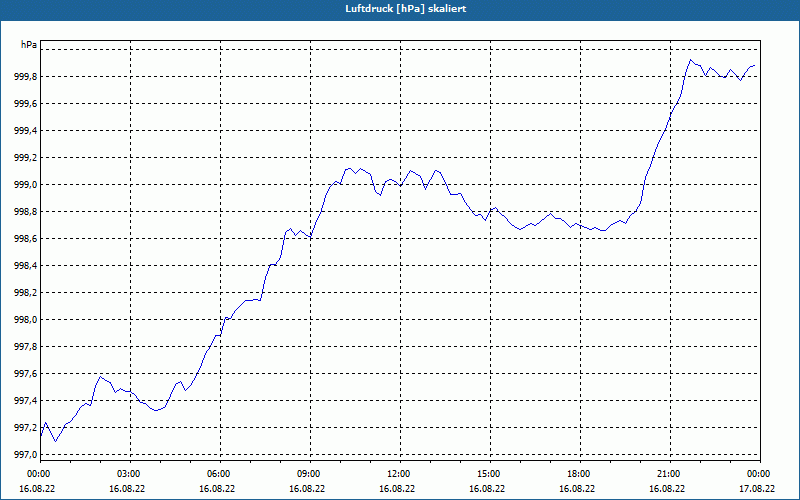Choose the 997,6 pressure label
800x500 pixels.
pos(25,374)
